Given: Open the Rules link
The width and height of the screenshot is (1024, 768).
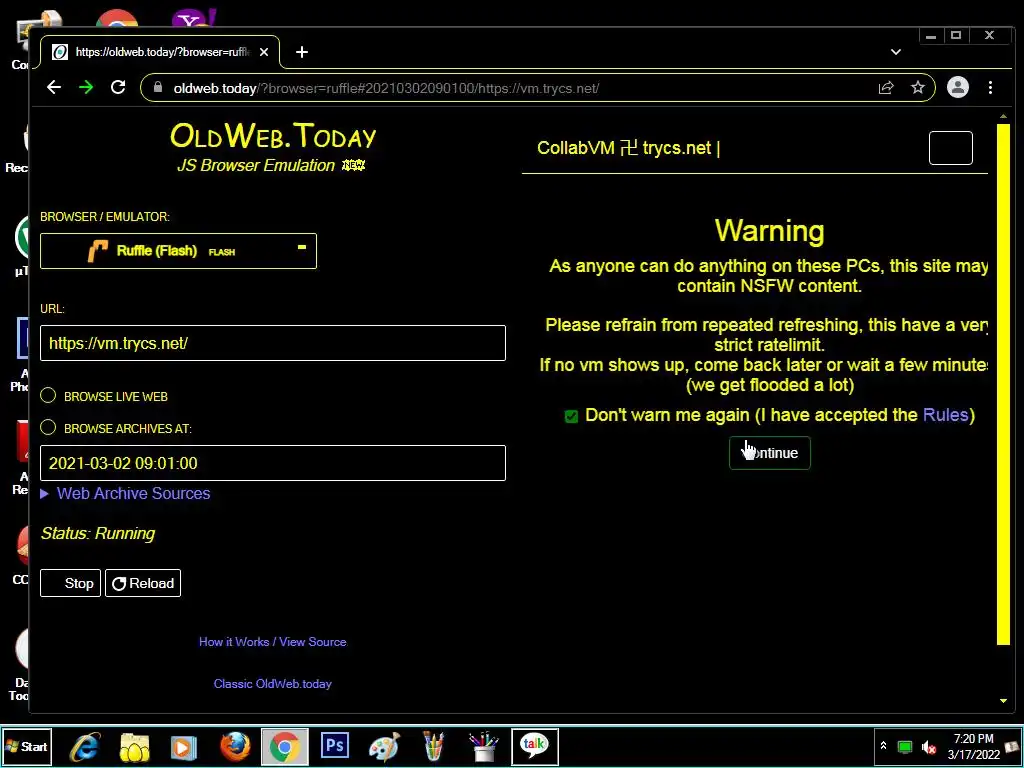Looking at the screenshot, I should (x=945, y=415).
